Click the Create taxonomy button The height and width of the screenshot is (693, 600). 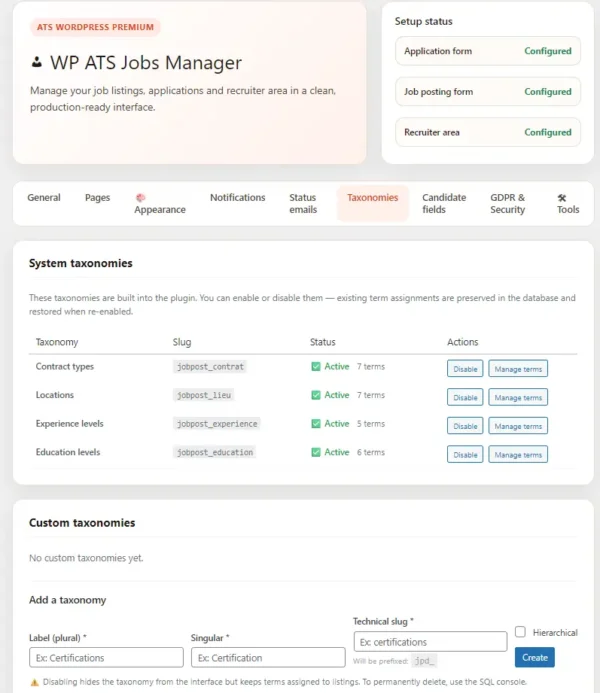(535, 657)
